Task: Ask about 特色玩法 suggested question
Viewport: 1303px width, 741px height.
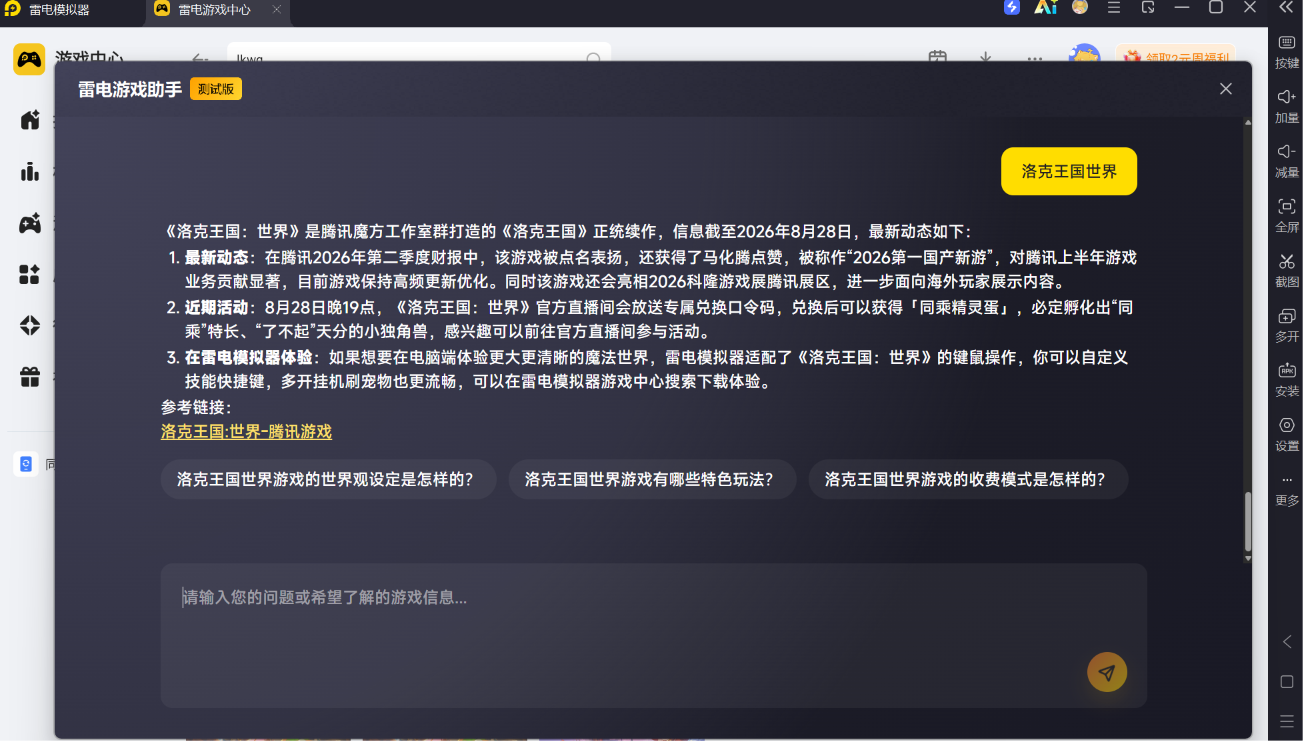Action: [x=652, y=479]
